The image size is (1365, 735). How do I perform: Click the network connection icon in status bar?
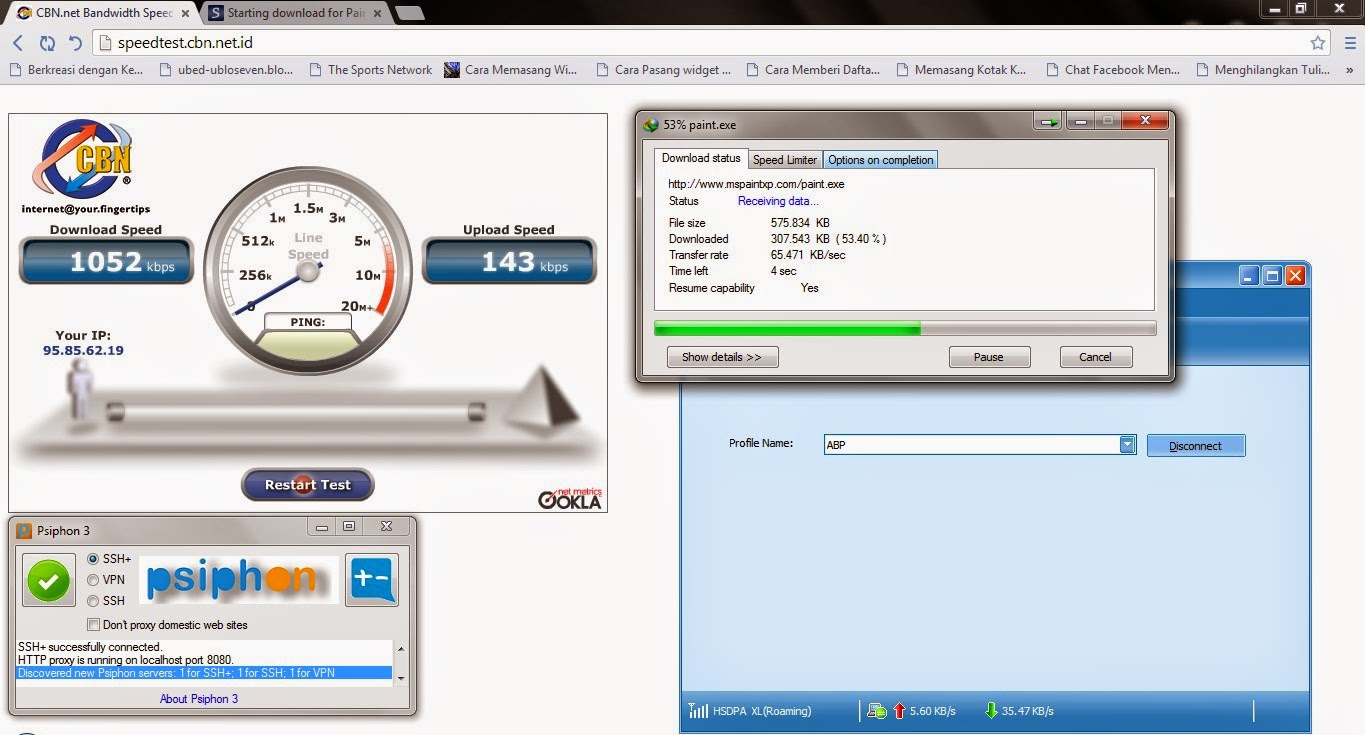click(877, 711)
